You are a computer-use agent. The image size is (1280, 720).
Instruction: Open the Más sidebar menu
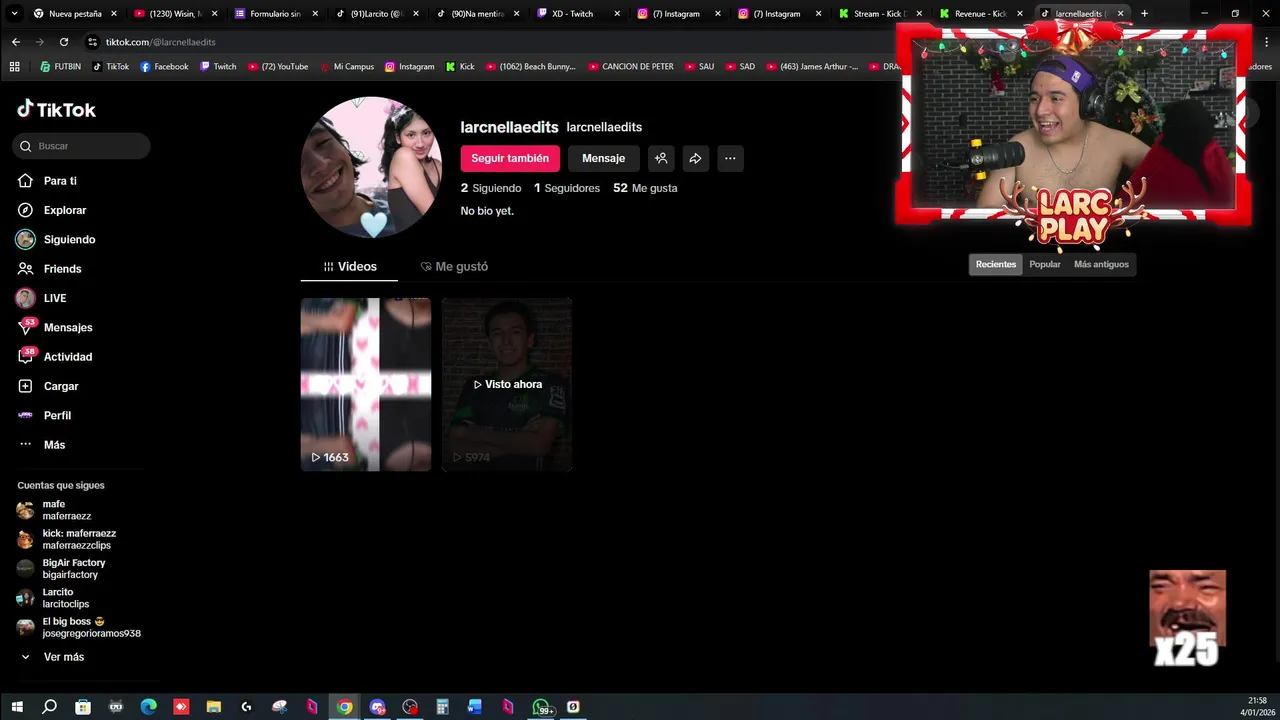[x=54, y=445]
